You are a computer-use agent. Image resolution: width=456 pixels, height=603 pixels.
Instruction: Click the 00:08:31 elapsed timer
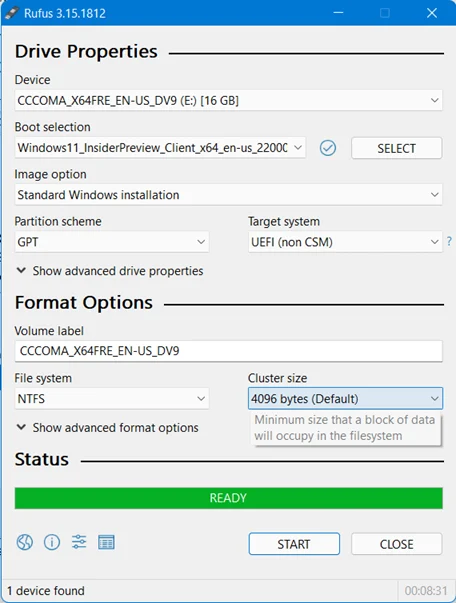(426, 591)
